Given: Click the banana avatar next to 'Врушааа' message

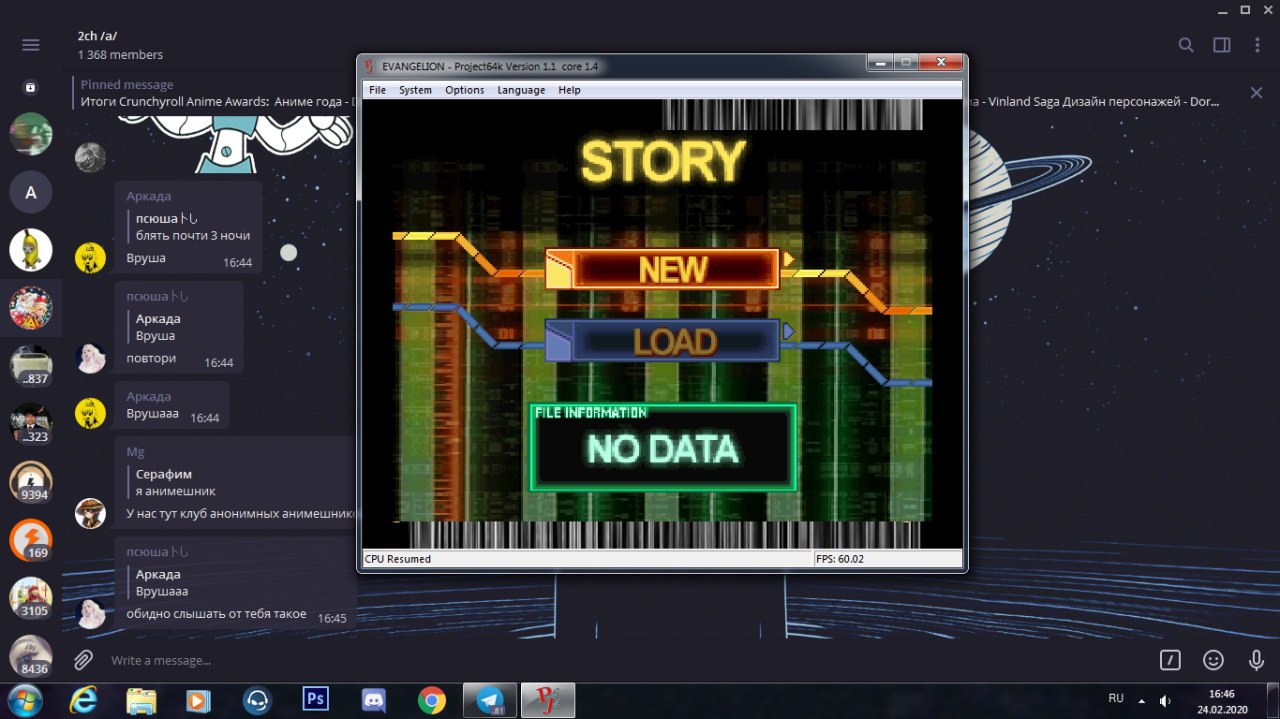Looking at the screenshot, I should click(90, 413).
